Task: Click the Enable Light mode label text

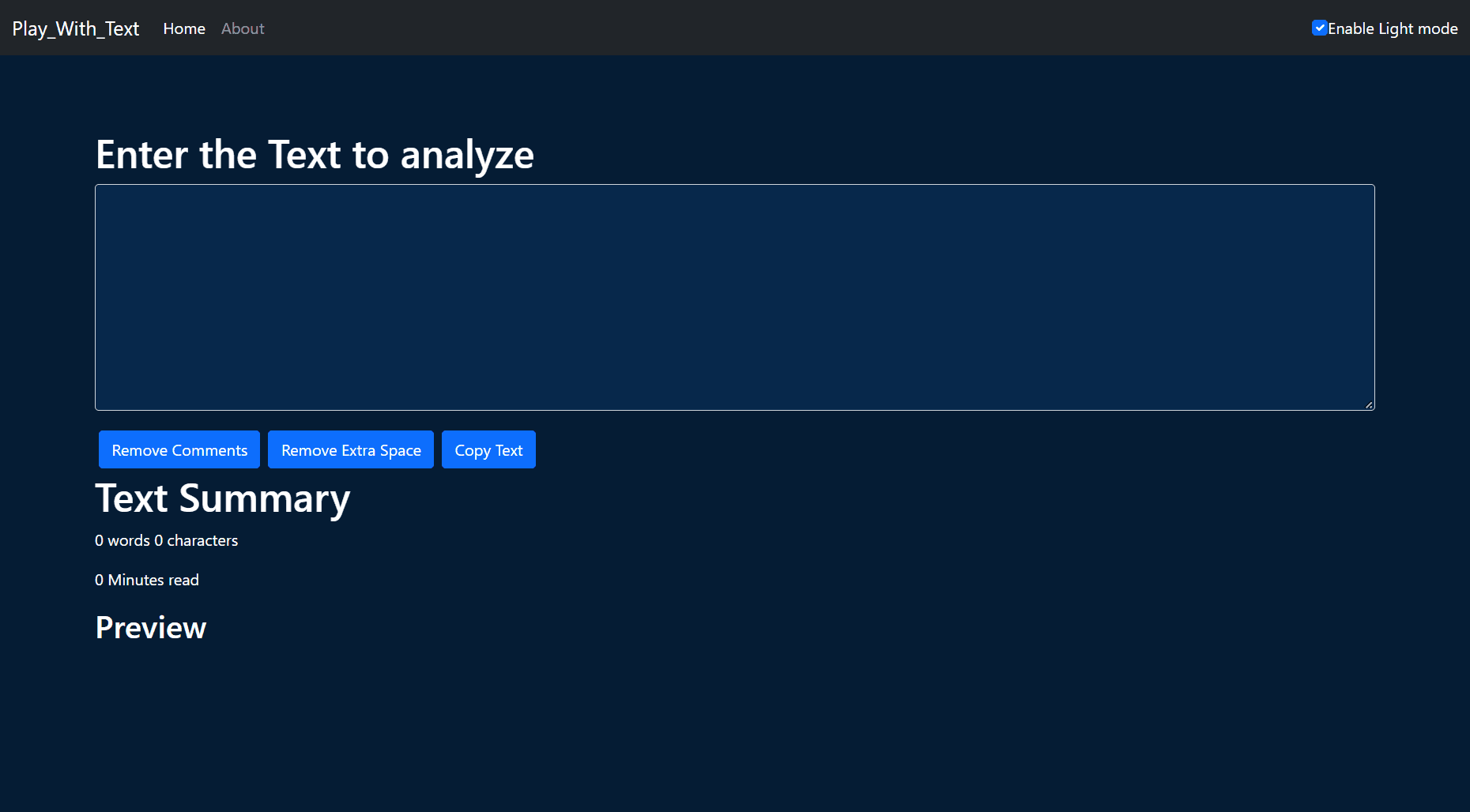Action: [x=1393, y=28]
